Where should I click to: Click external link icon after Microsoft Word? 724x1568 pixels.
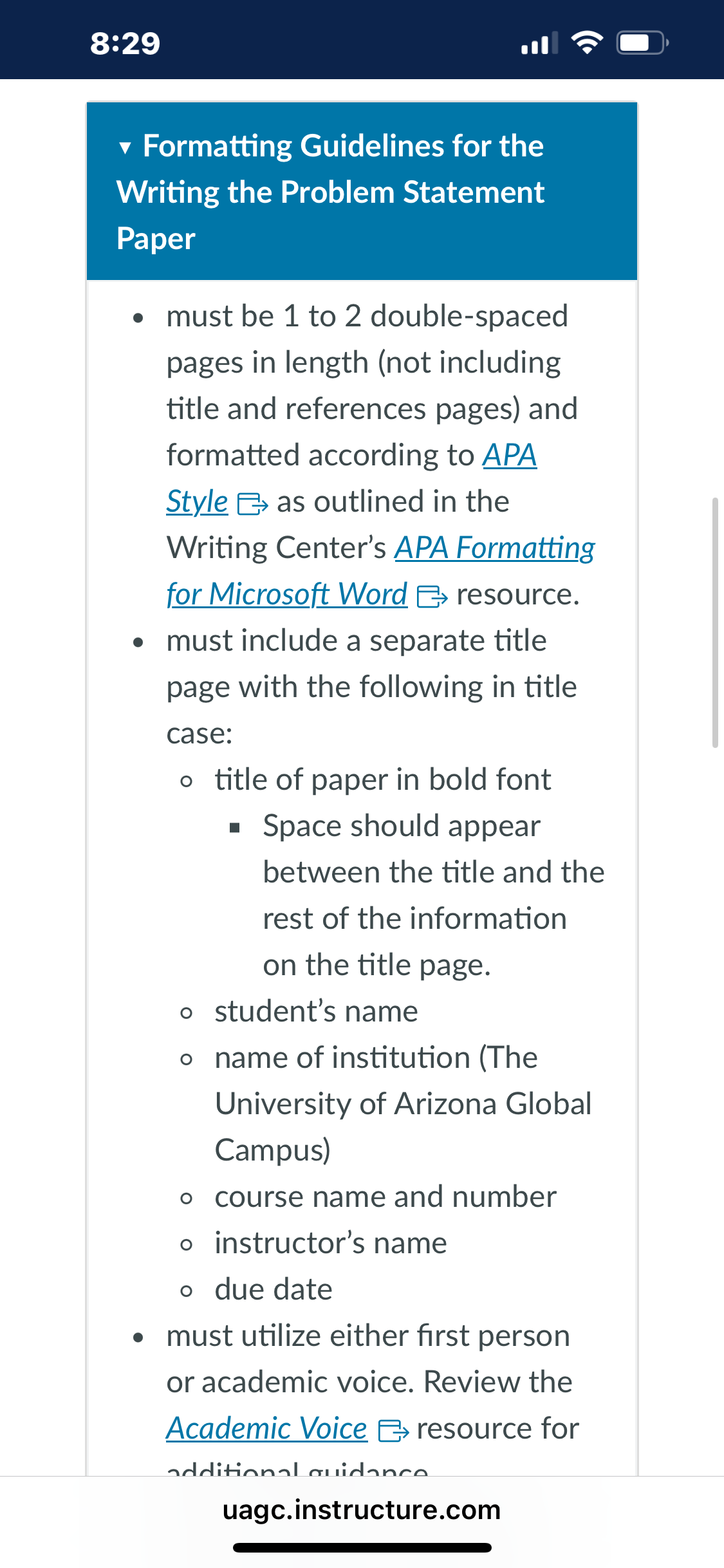432,597
